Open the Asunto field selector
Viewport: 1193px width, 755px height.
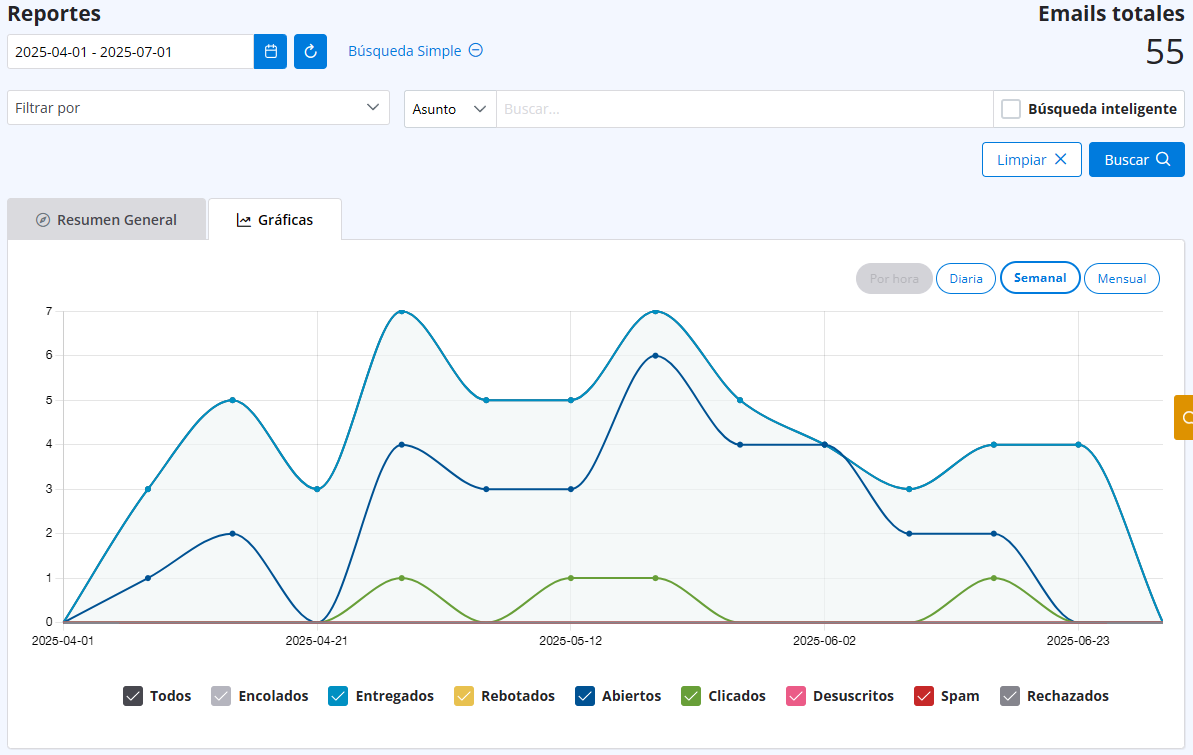[x=450, y=109]
